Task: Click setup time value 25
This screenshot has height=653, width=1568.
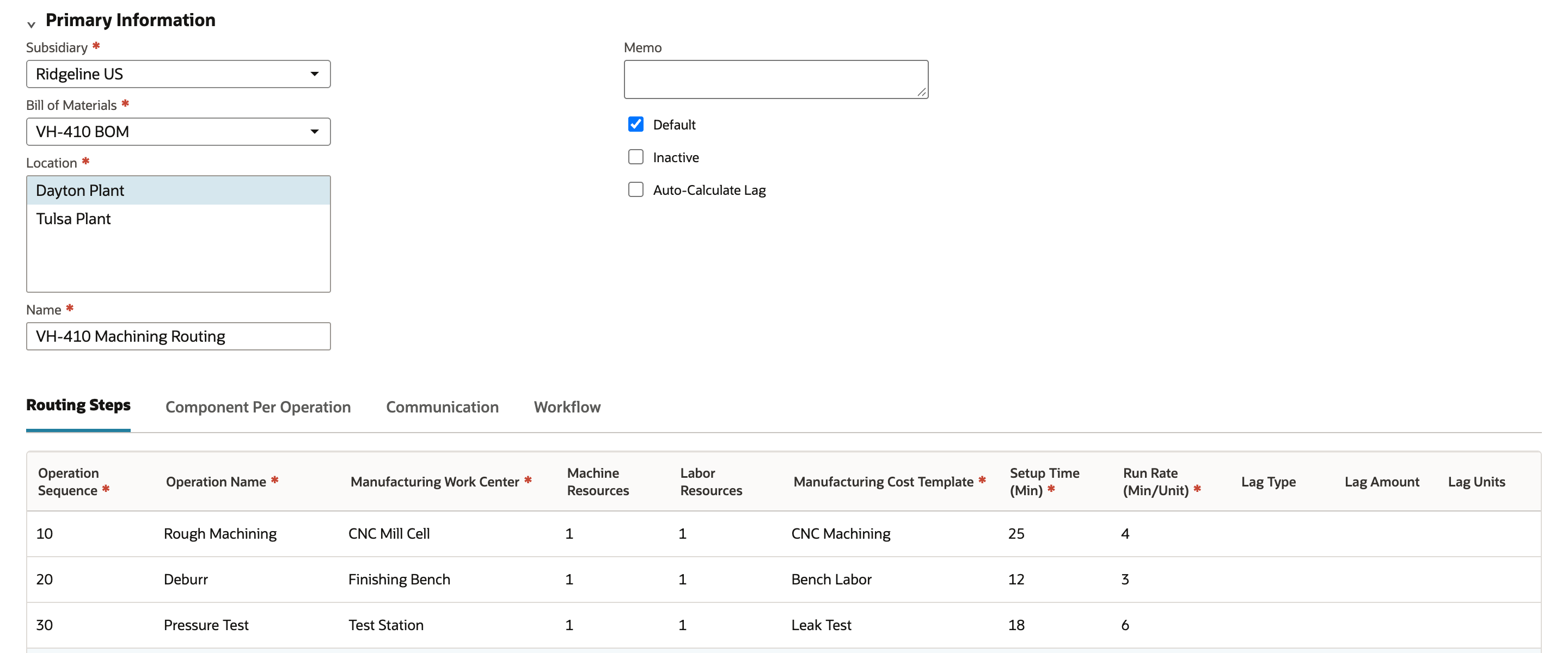Action: (1016, 534)
